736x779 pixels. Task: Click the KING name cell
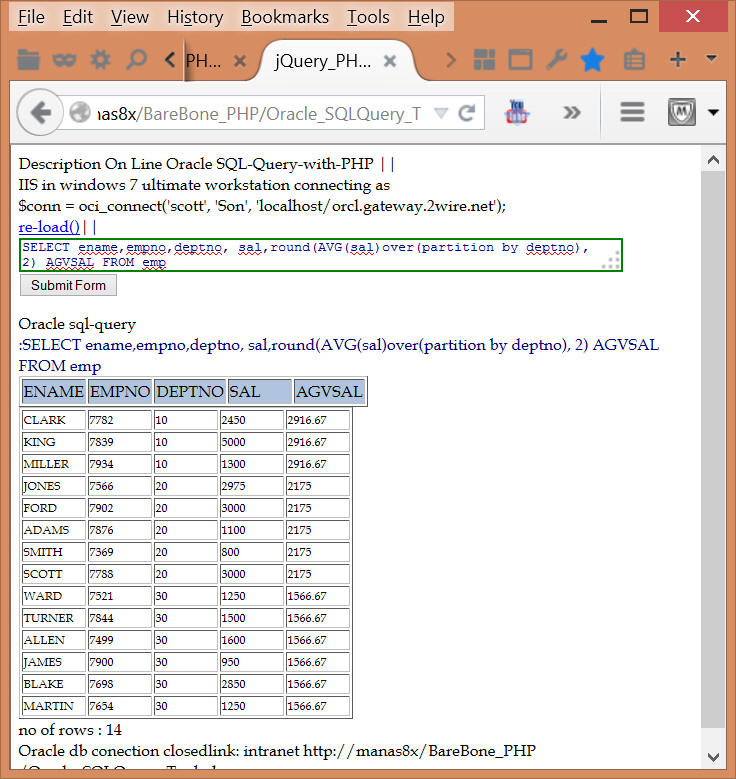click(x=54, y=442)
